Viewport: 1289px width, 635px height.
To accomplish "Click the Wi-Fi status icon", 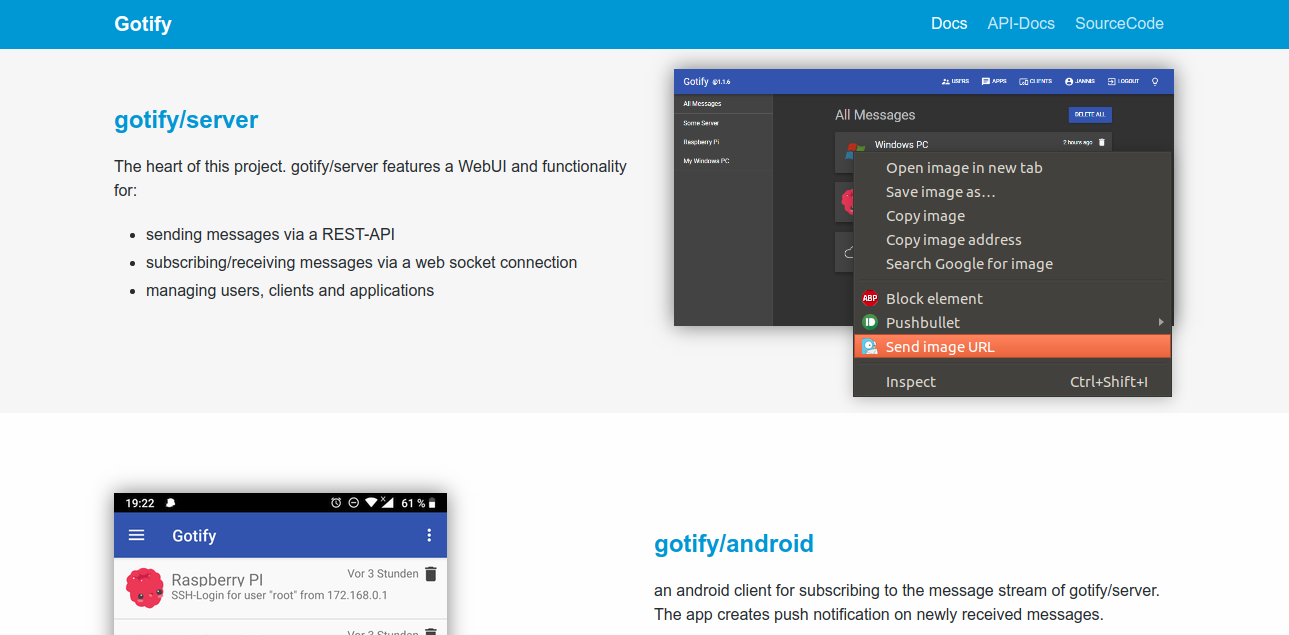I will coord(371,503).
